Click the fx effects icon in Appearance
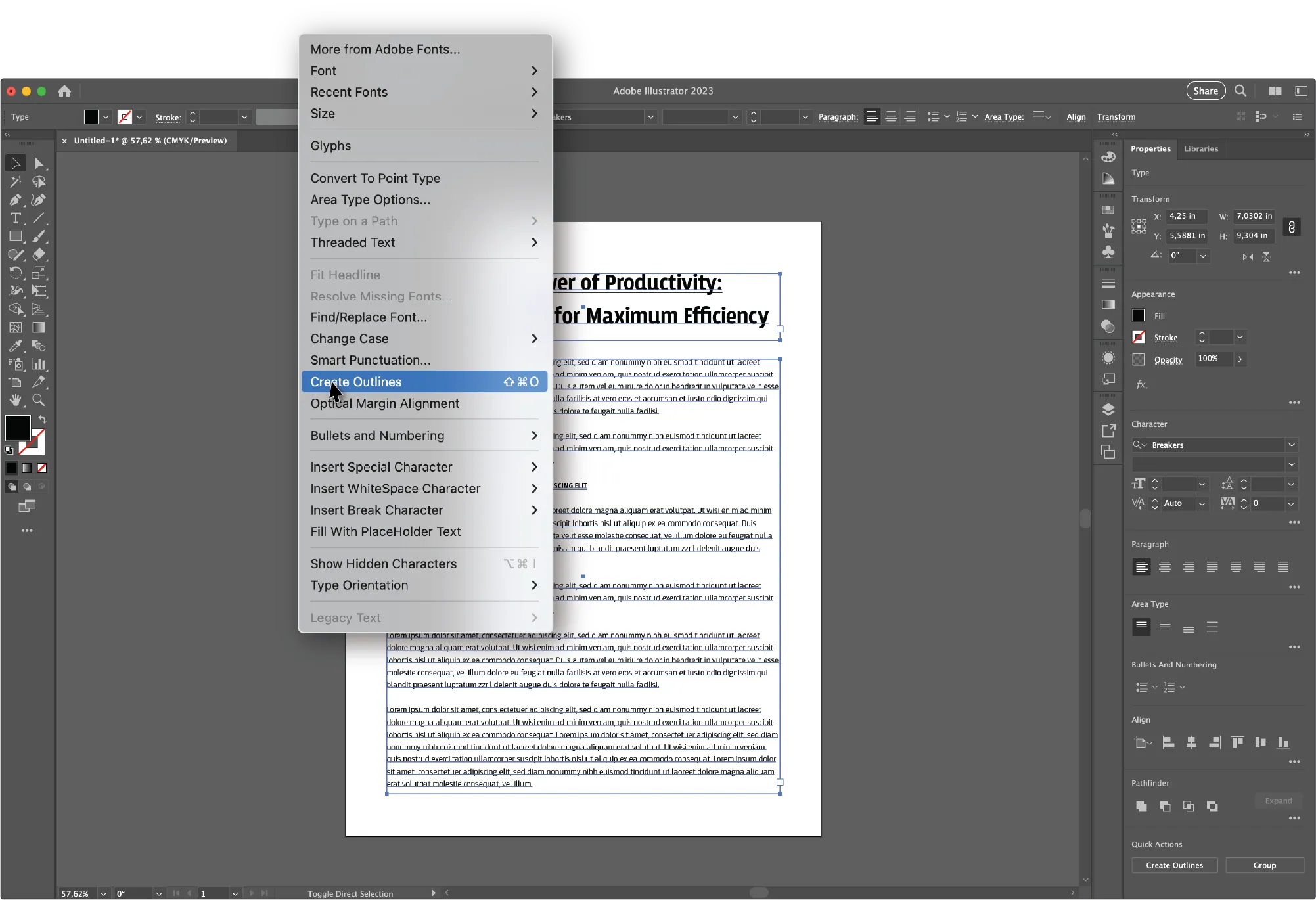Viewport: 1316px width, 900px height. [x=1142, y=385]
